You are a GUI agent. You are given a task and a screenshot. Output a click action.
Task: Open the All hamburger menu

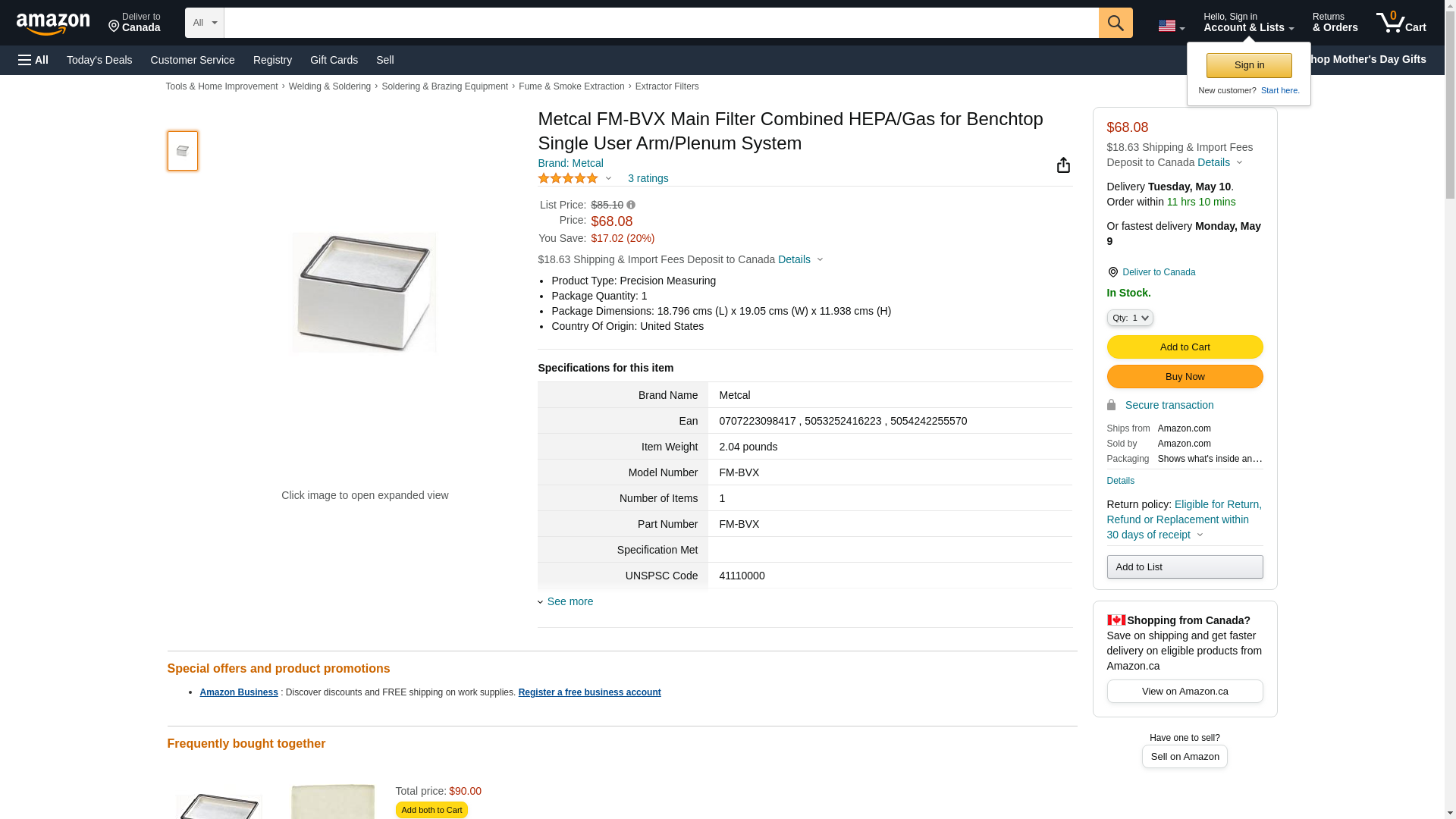coord(33,60)
